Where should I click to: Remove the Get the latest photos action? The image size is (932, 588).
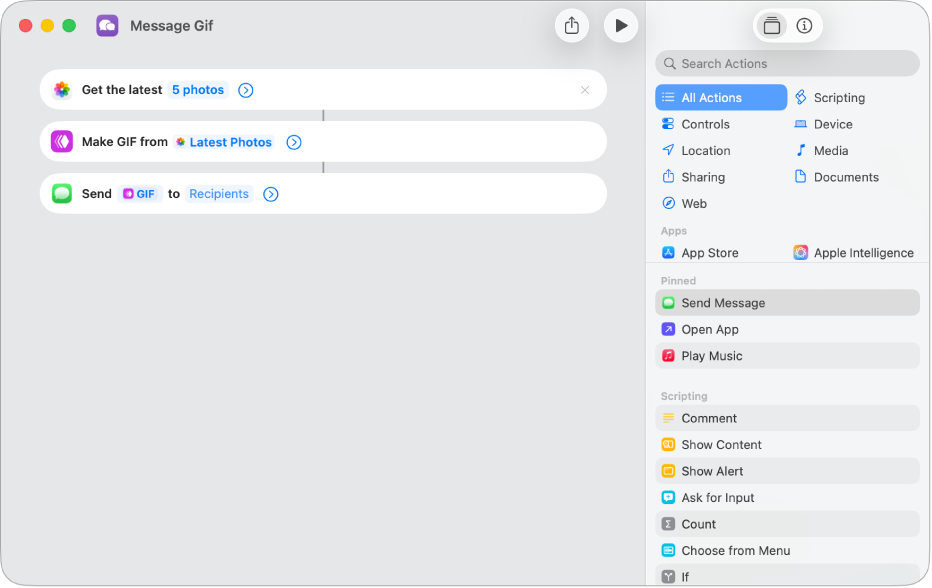click(x=585, y=90)
